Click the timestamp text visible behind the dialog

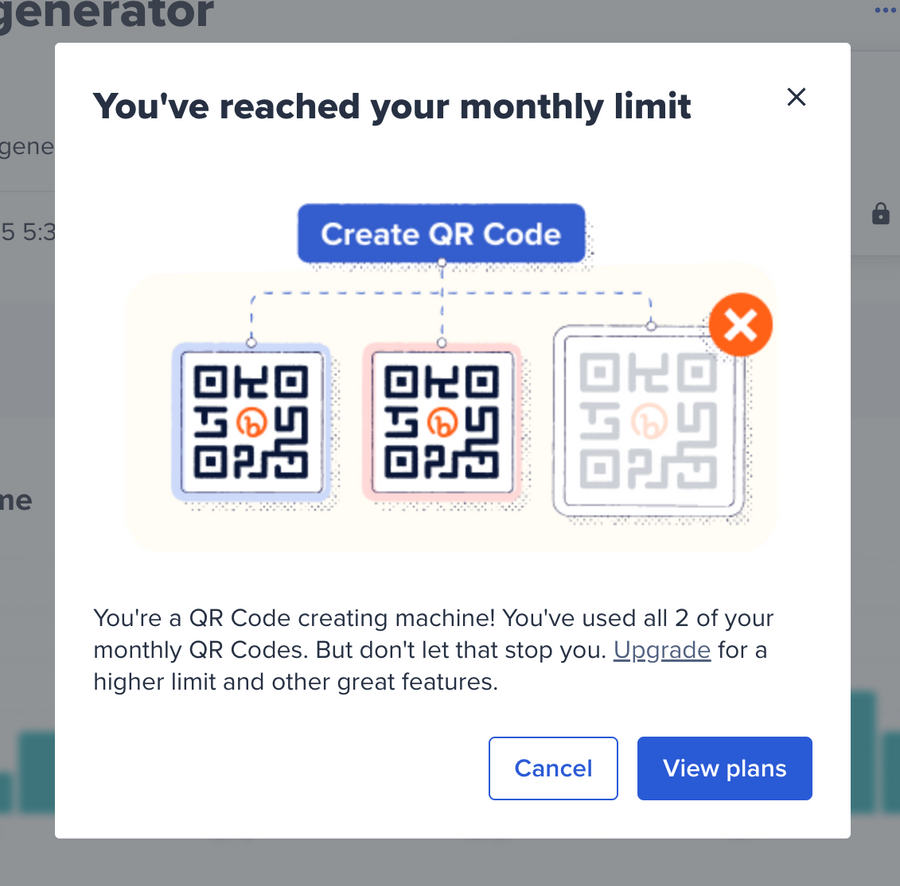point(26,232)
